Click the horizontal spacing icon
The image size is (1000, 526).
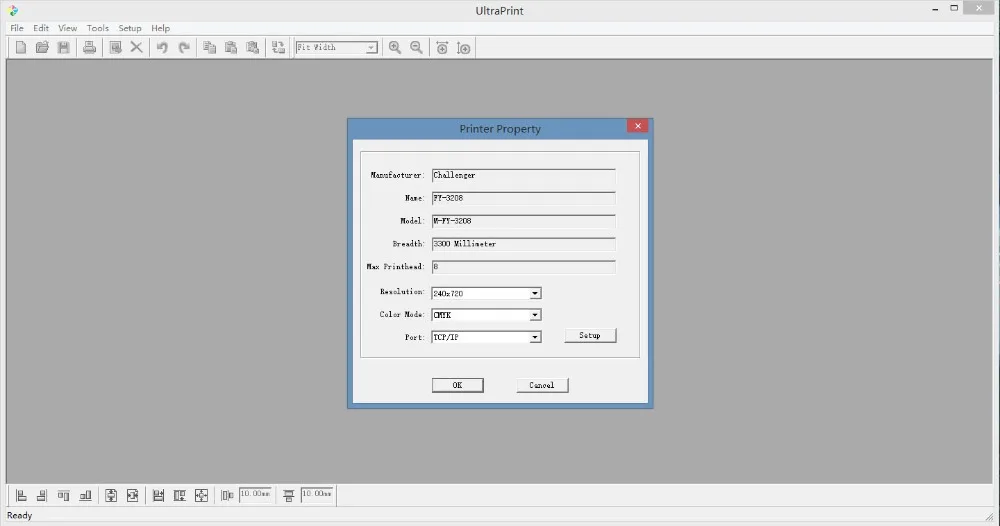tap(227, 495)
